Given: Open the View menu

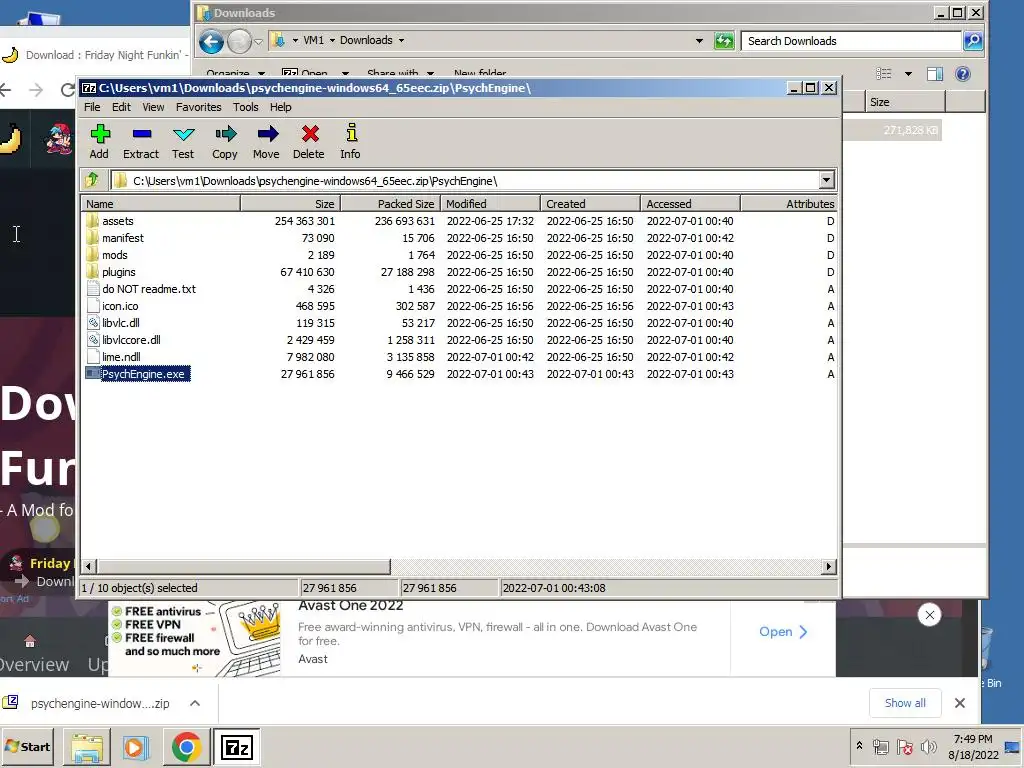Looking at the screenshot, I should coord(153,107).
